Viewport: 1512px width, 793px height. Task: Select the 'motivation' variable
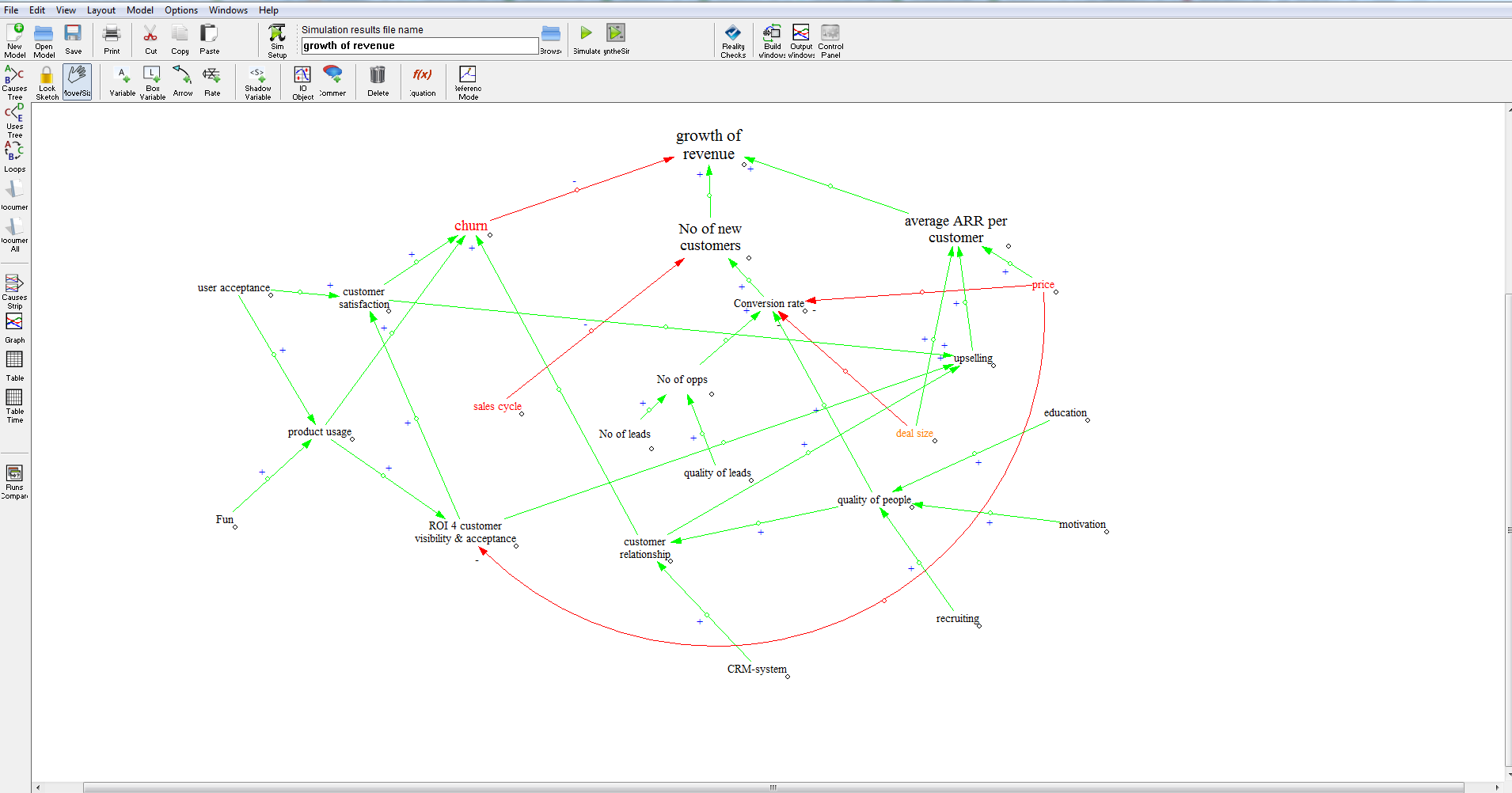click(x=1082, y=524)
